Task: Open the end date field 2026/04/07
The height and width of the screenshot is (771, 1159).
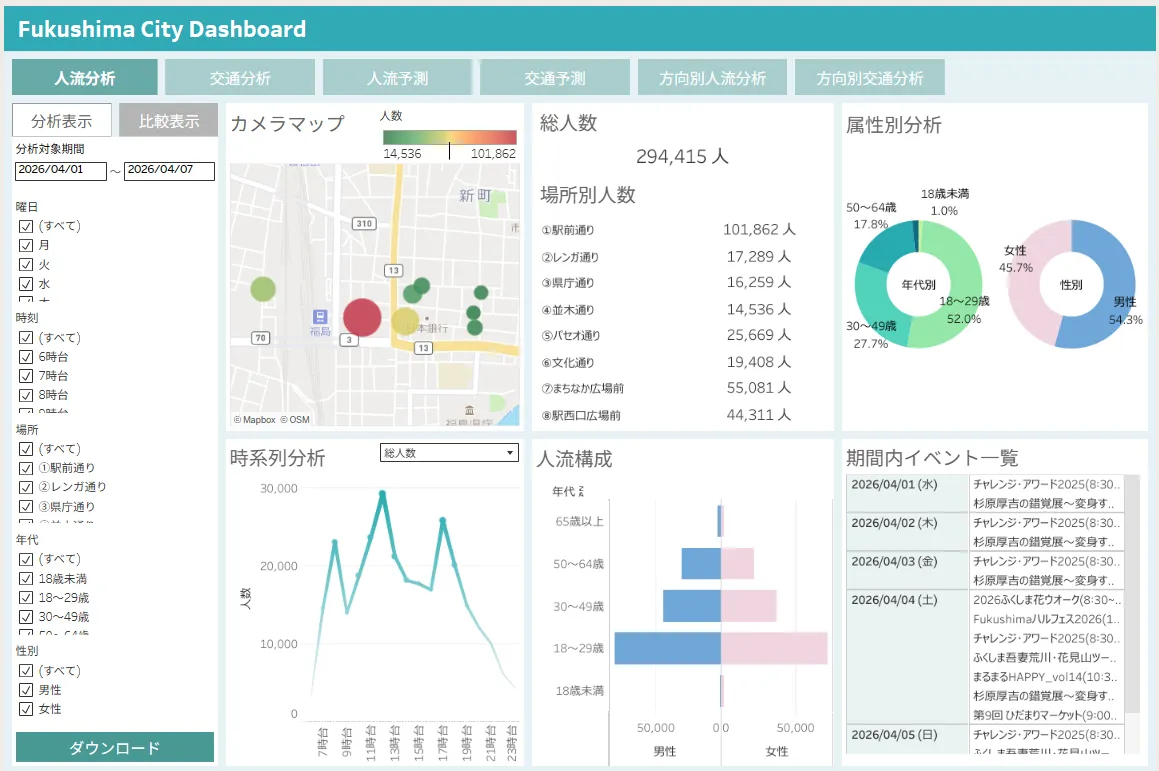Action: [x=169, y=171]
